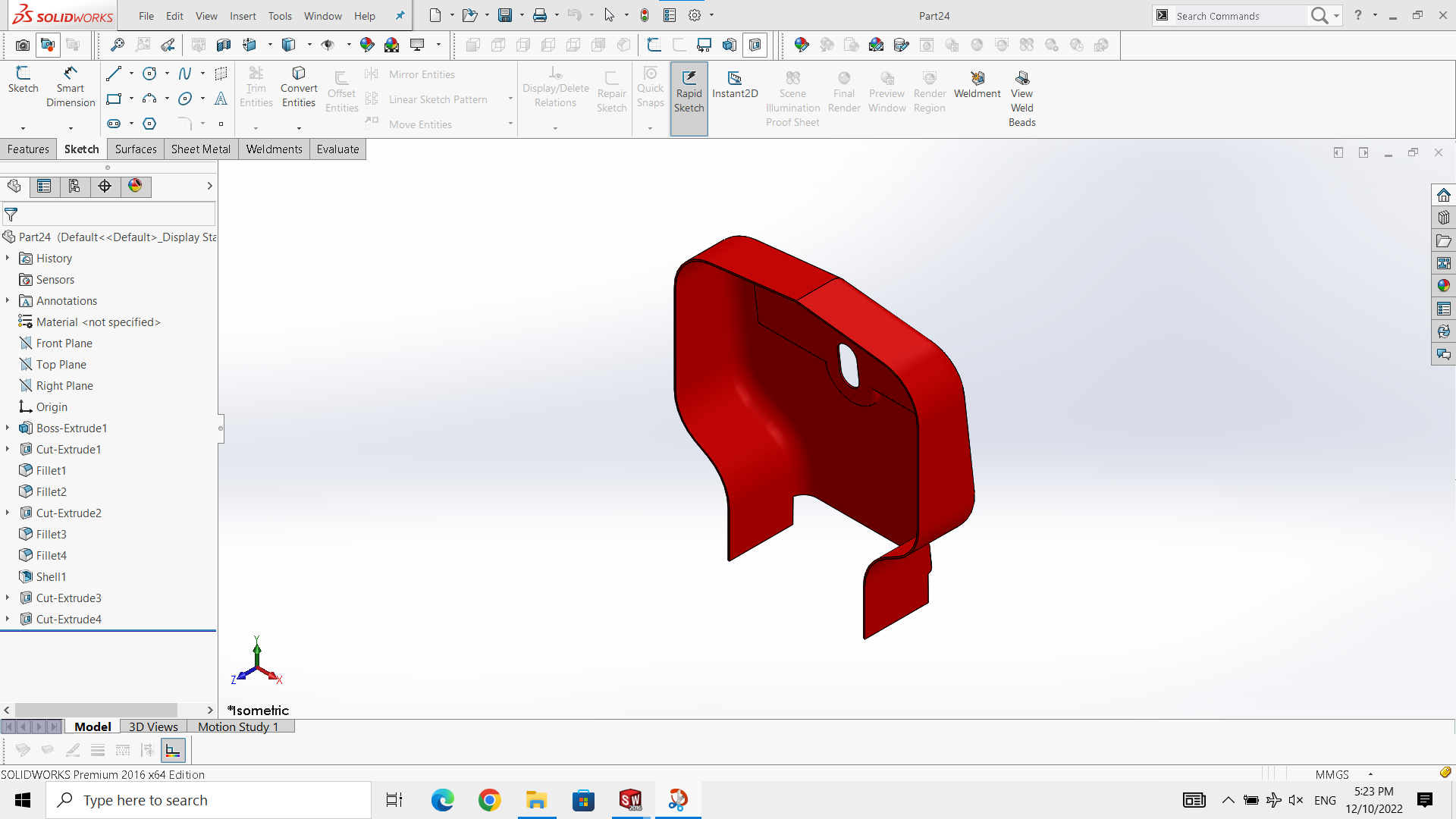Open the 3D Views tab
This screenshot has height=819, width=1456.
(x=153, y=726)
